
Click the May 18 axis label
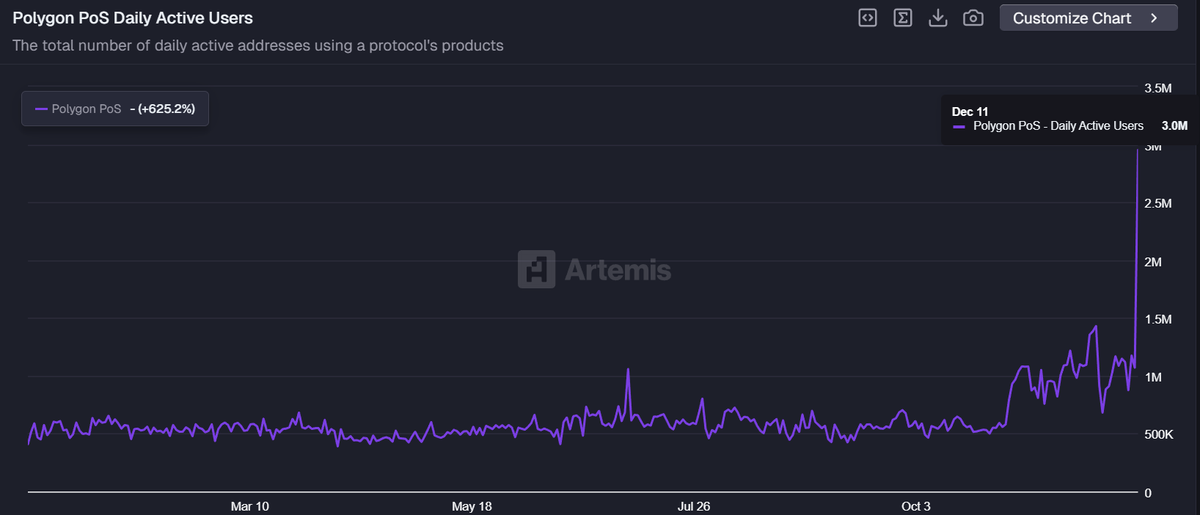(x=471, y=506)
